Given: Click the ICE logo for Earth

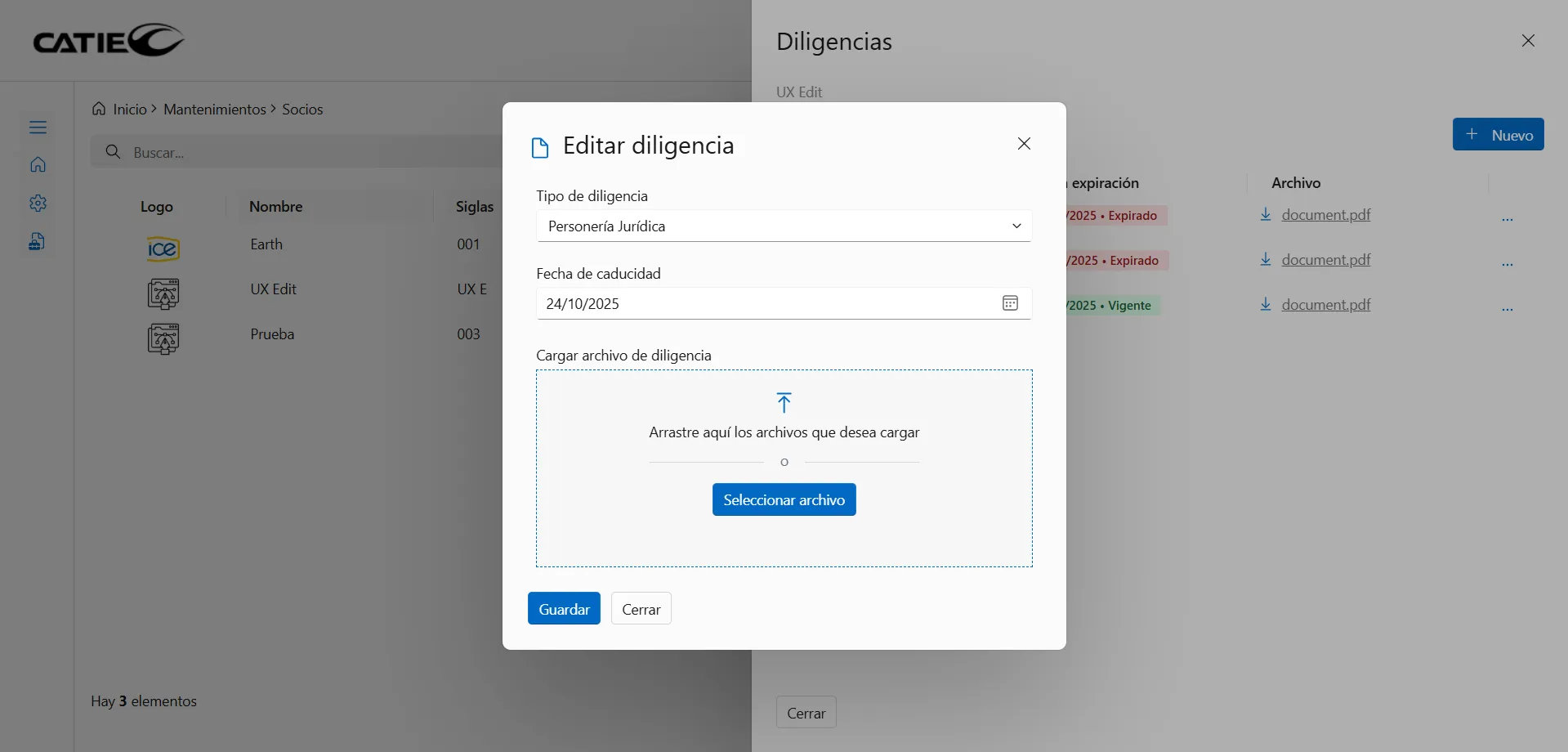Looking at the screenshot, I should tap(163, 248).
